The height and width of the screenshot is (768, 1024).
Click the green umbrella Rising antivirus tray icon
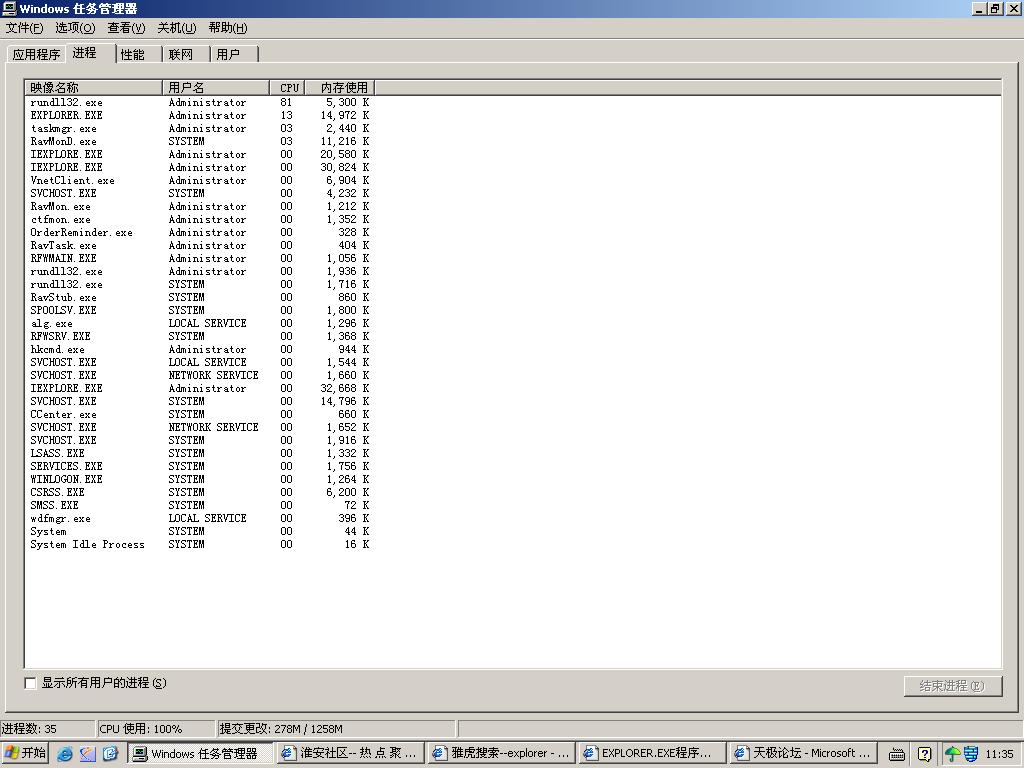tap(952, 754)
